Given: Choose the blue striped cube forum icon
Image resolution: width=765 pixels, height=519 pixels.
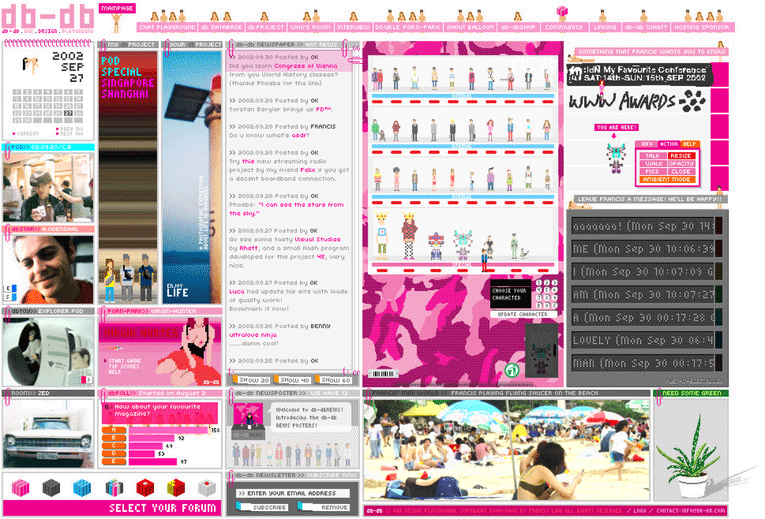Looking at the screenshot, I should 82,487.
